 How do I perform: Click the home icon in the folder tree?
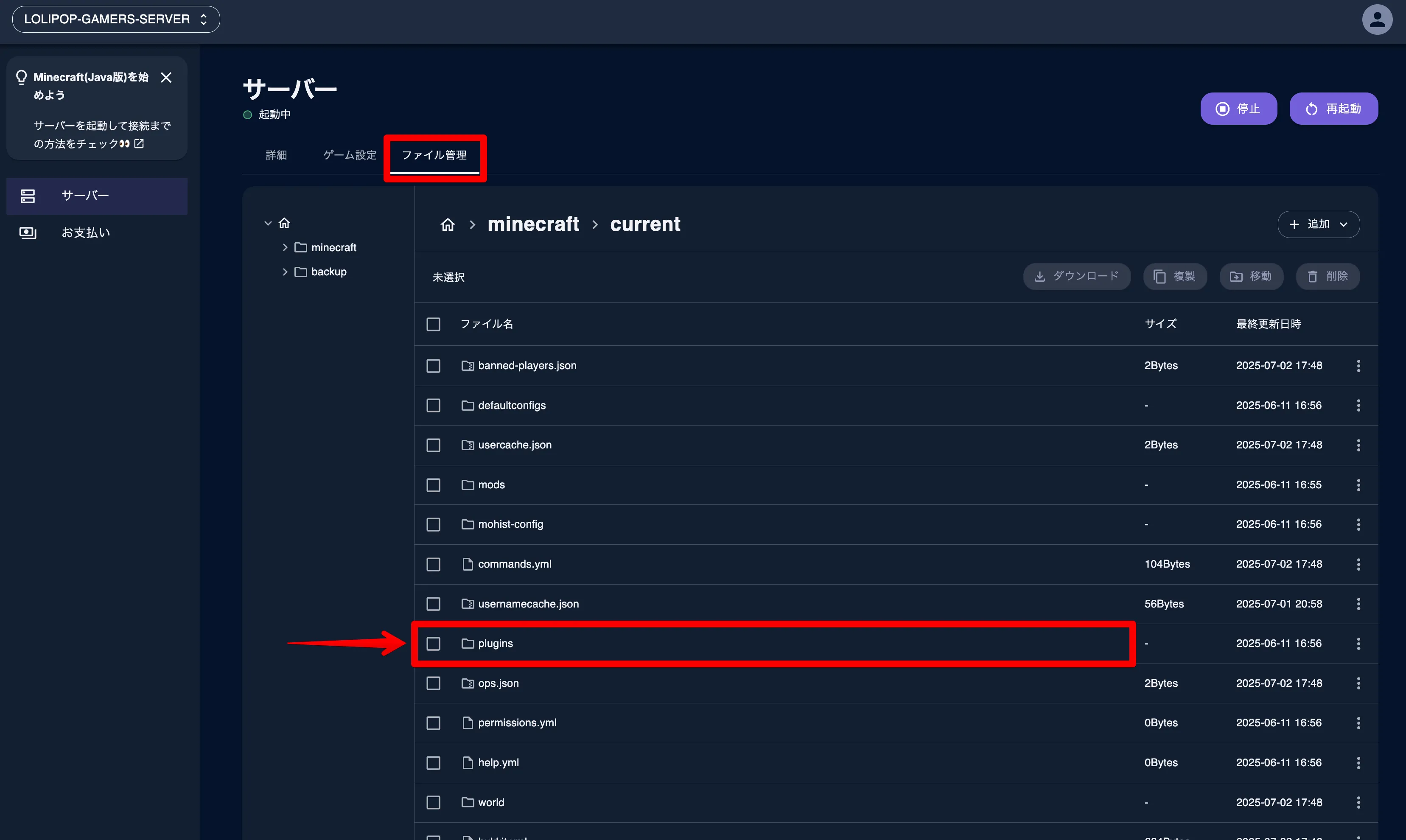(x=284, y=223)
